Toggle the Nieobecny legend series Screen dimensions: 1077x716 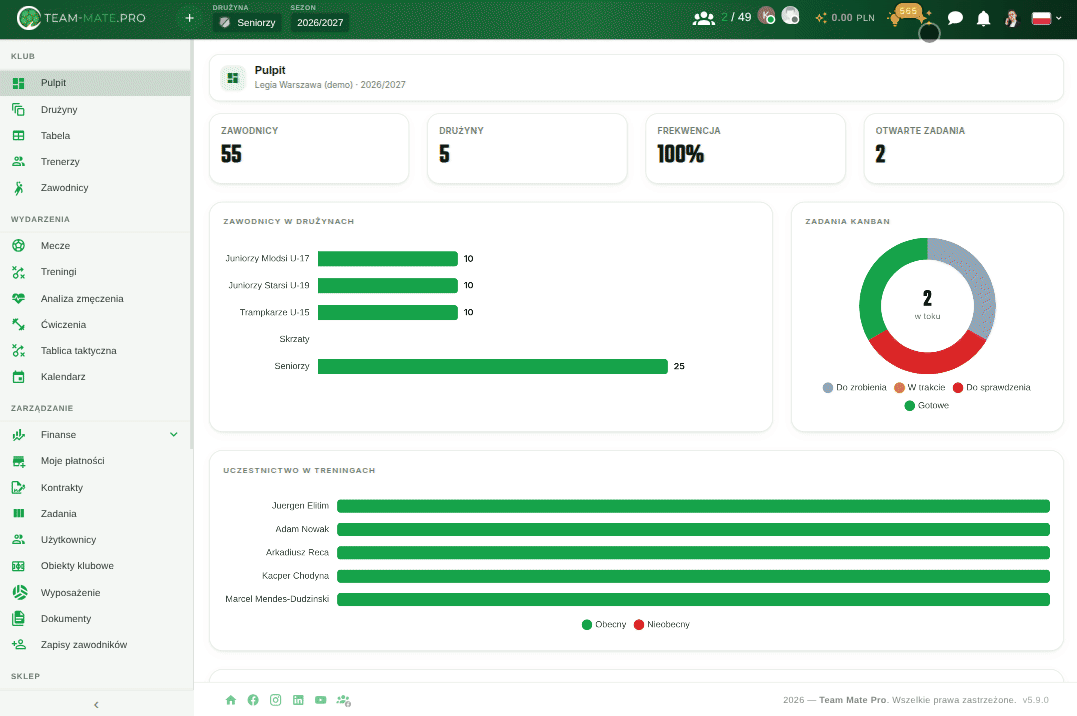click(661, 625)
